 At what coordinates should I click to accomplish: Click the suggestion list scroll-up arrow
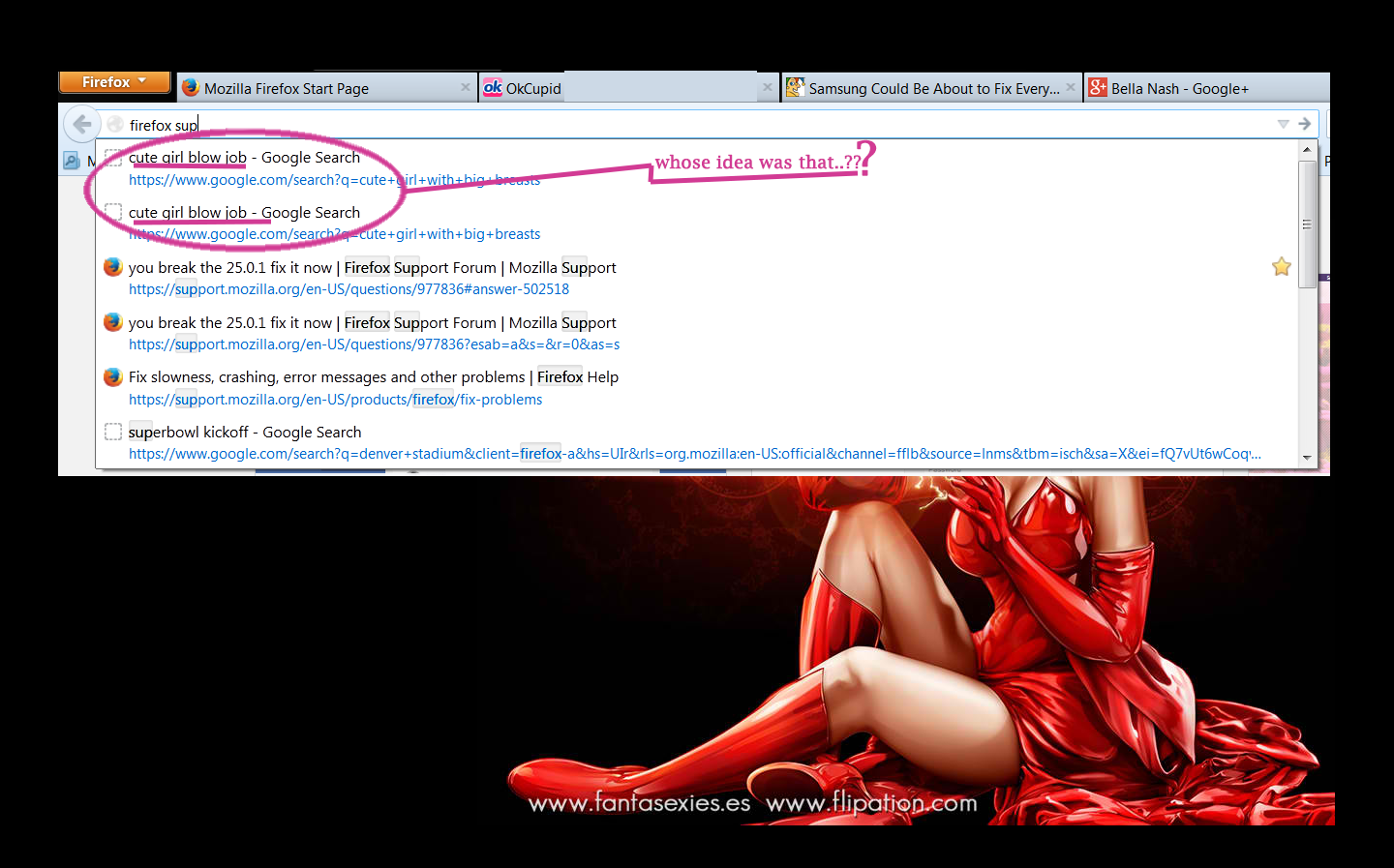[1307, 150]
